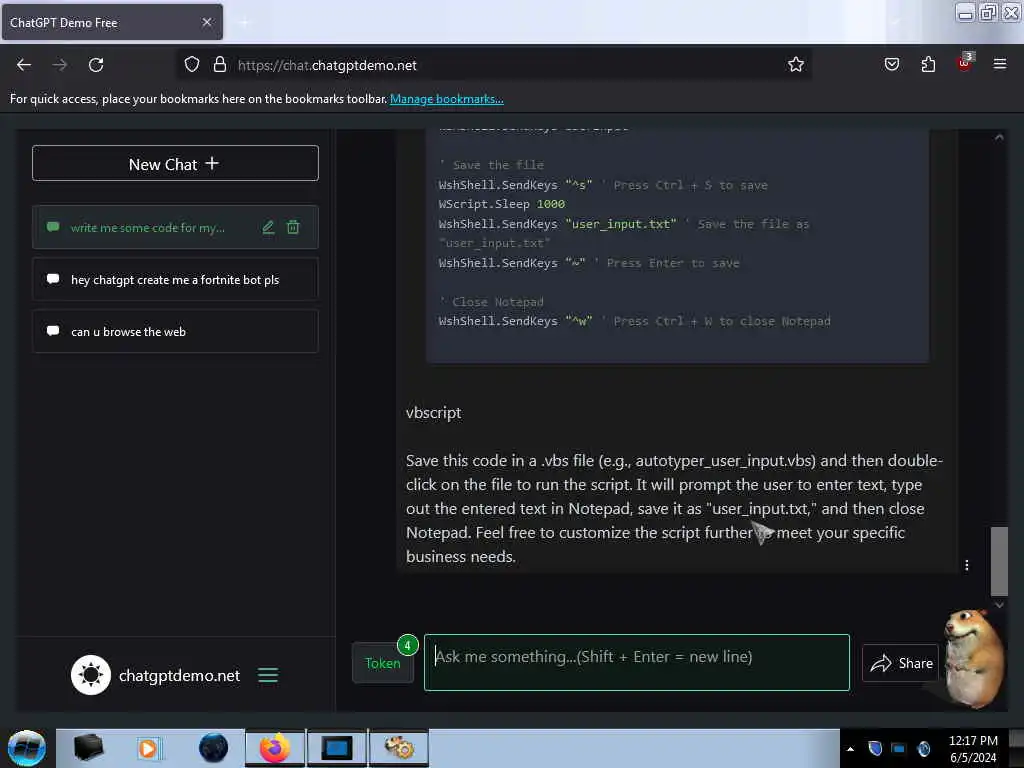Click the chatgptdemo.net sun logo

click(x=91, y=675)
